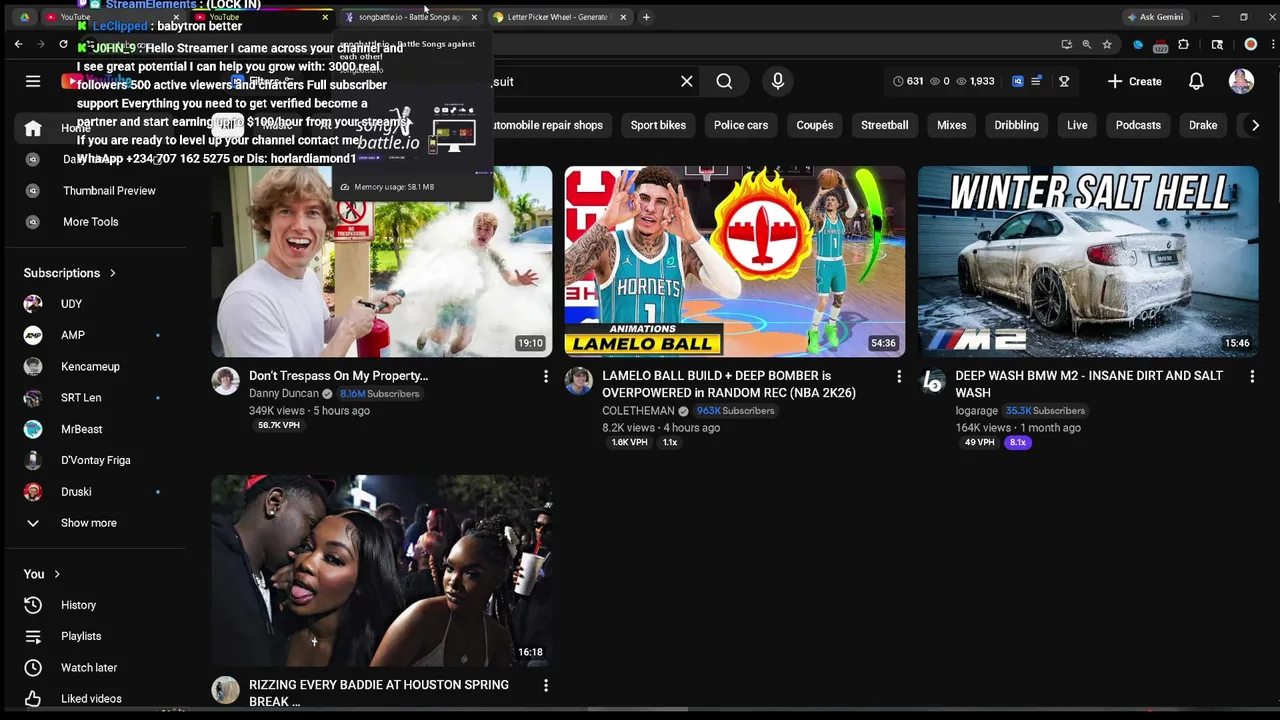Viewport: 1280px width, 720px height.
Task: Select the Drake filter chip
Action: pos(1203,125)
